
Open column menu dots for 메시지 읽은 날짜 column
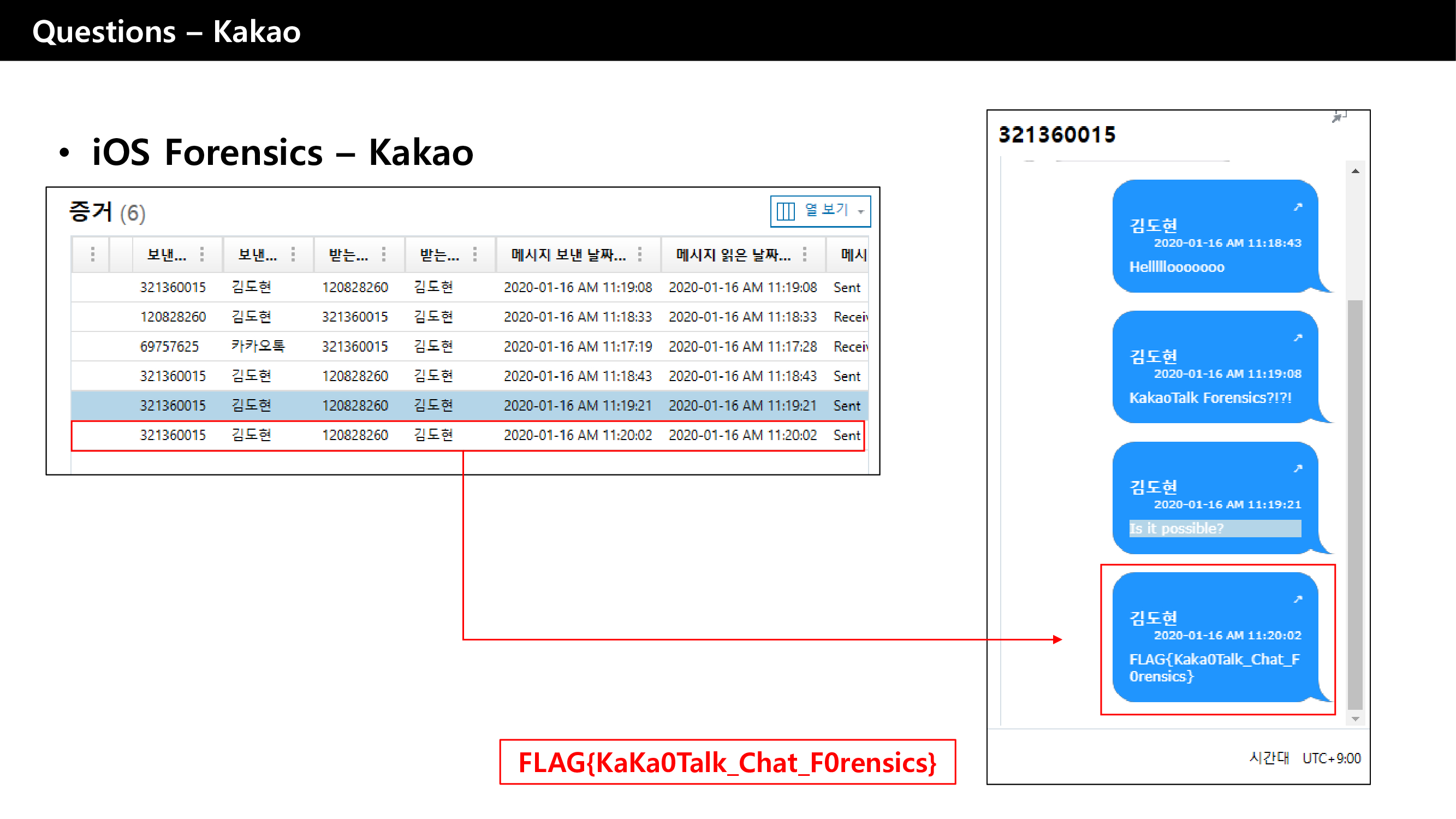(804, 254)
